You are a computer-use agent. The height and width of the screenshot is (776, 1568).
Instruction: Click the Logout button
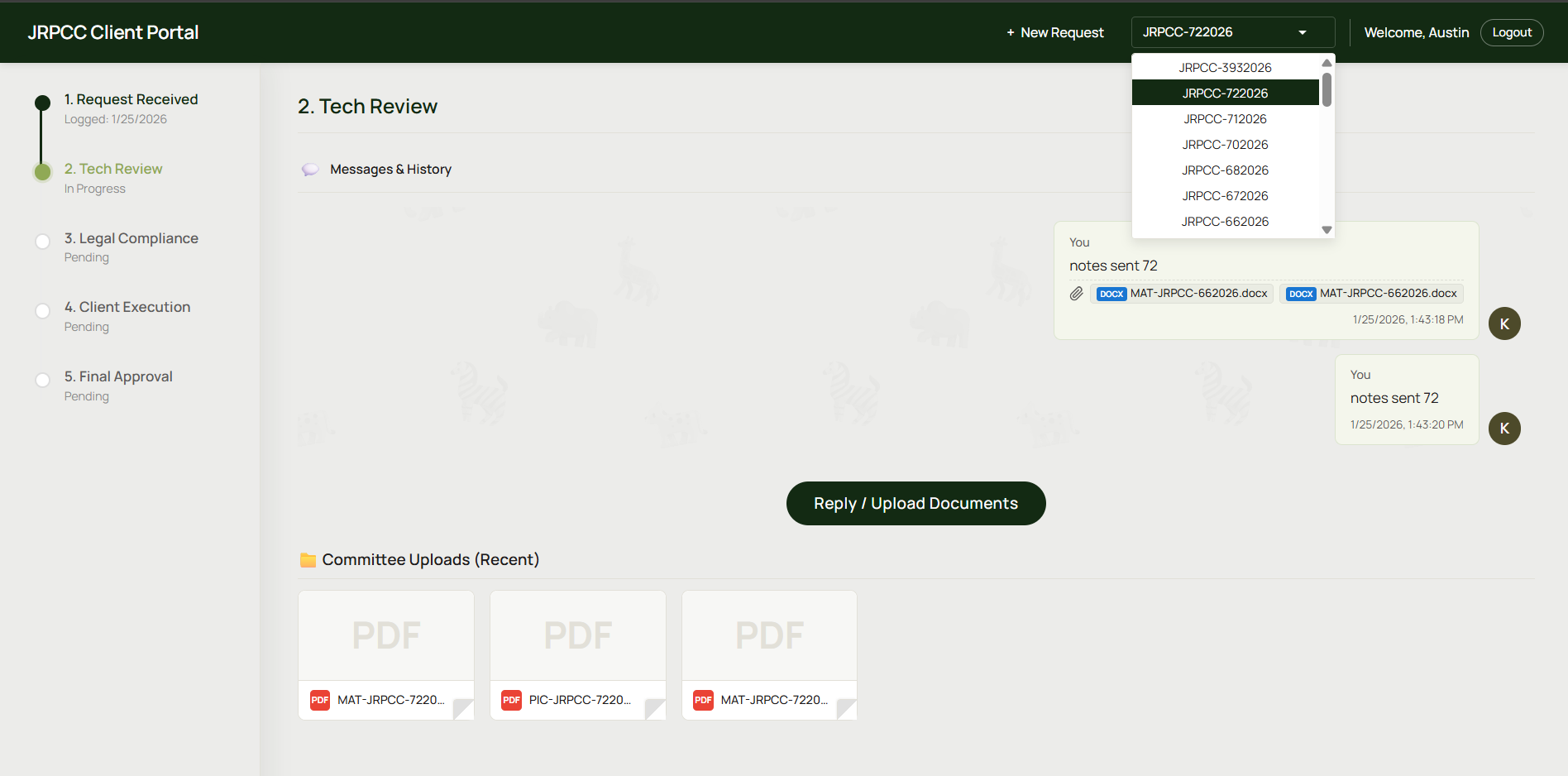pyautogui.click(x=1511, y=33)
